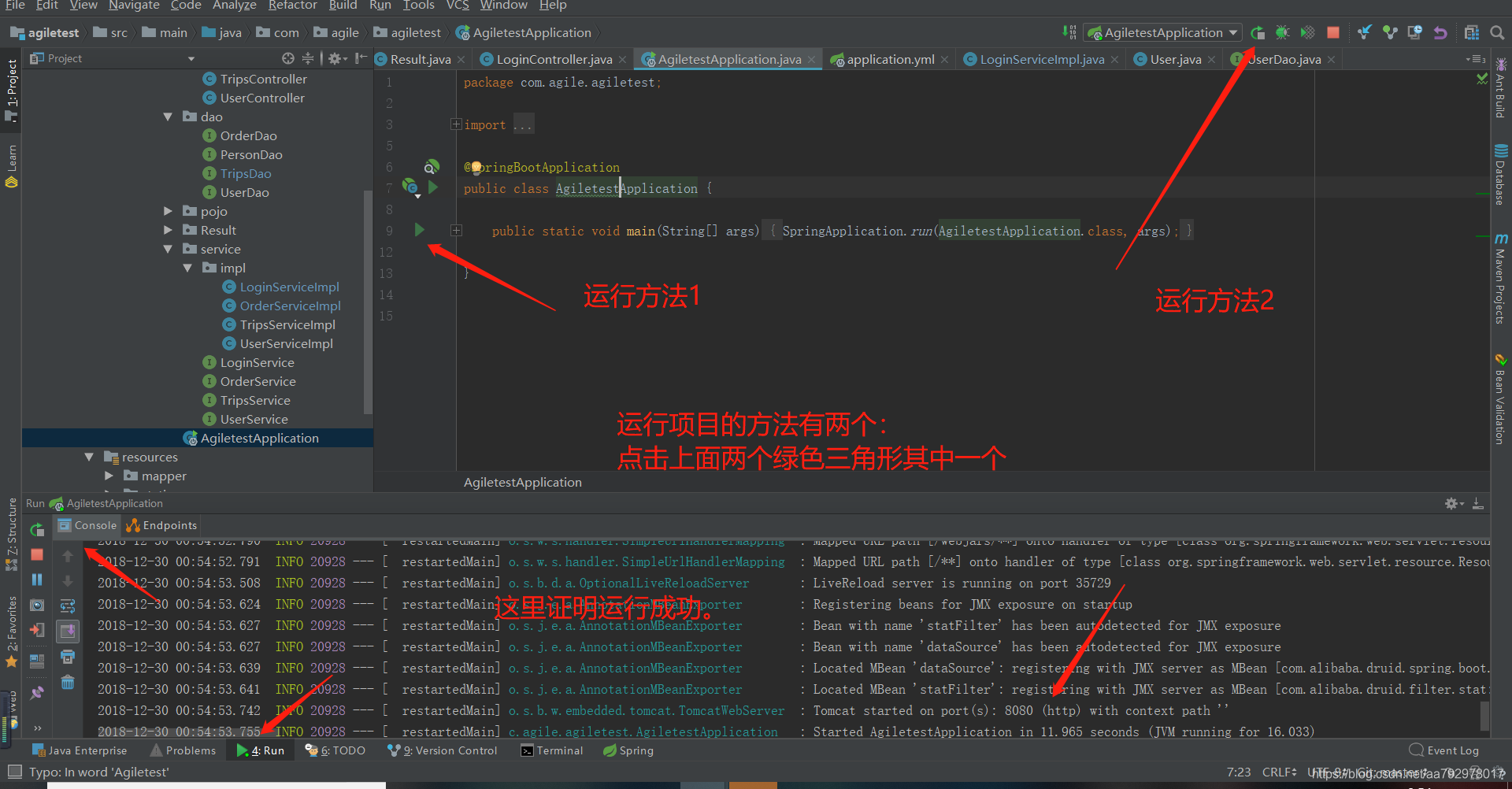Image resolution: width=1512 pixels, height=789 pixels.
Task: Open the Terminal tool window
Action: [x=552, y=750]
